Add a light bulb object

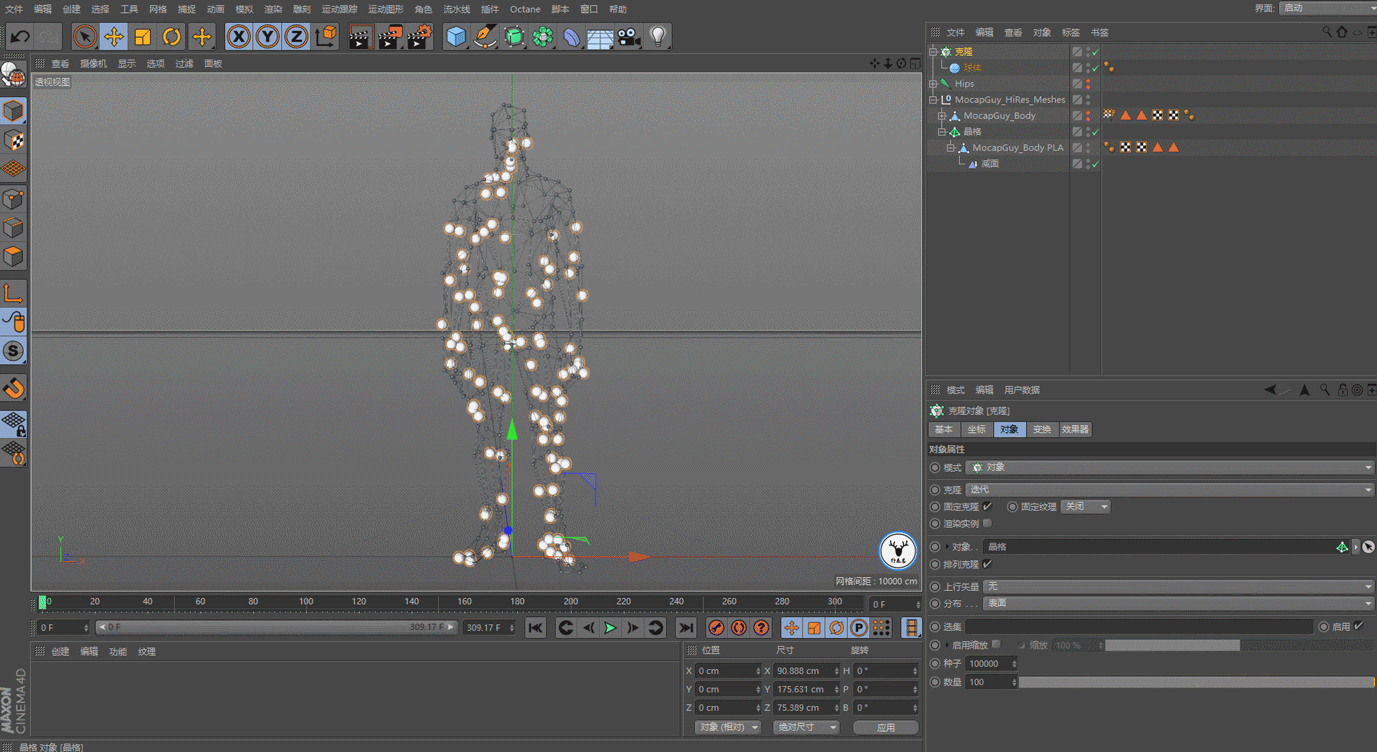(658, 37)
